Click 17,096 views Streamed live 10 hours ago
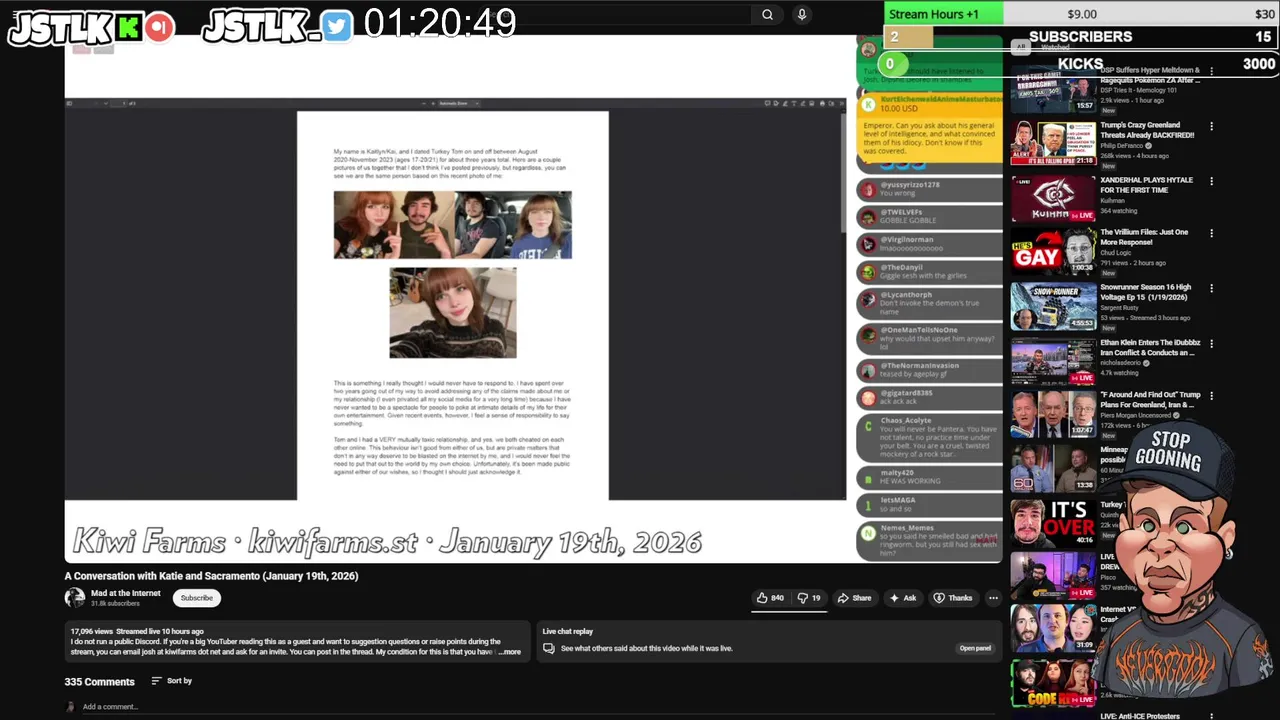 coord(137,632)
